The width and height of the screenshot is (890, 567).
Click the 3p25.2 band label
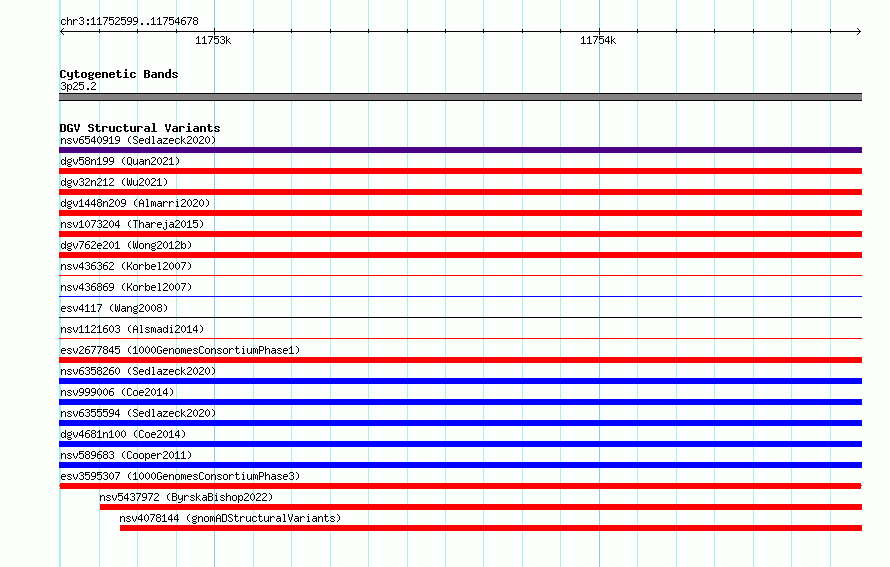coord(78,86)
